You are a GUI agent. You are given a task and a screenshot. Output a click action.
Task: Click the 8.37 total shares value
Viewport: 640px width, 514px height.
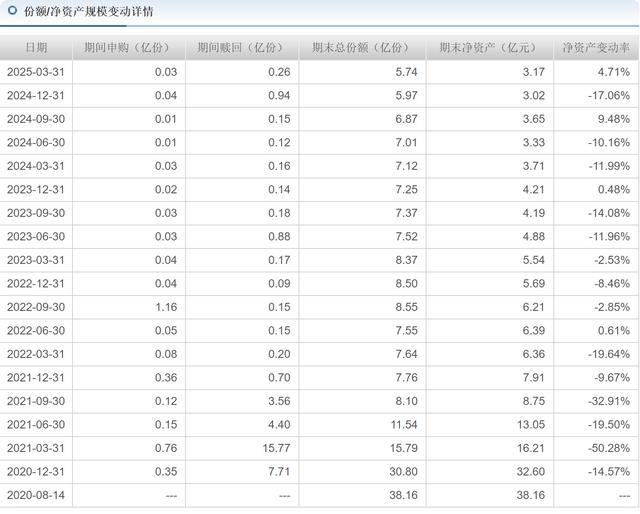(x=407, y=260)
